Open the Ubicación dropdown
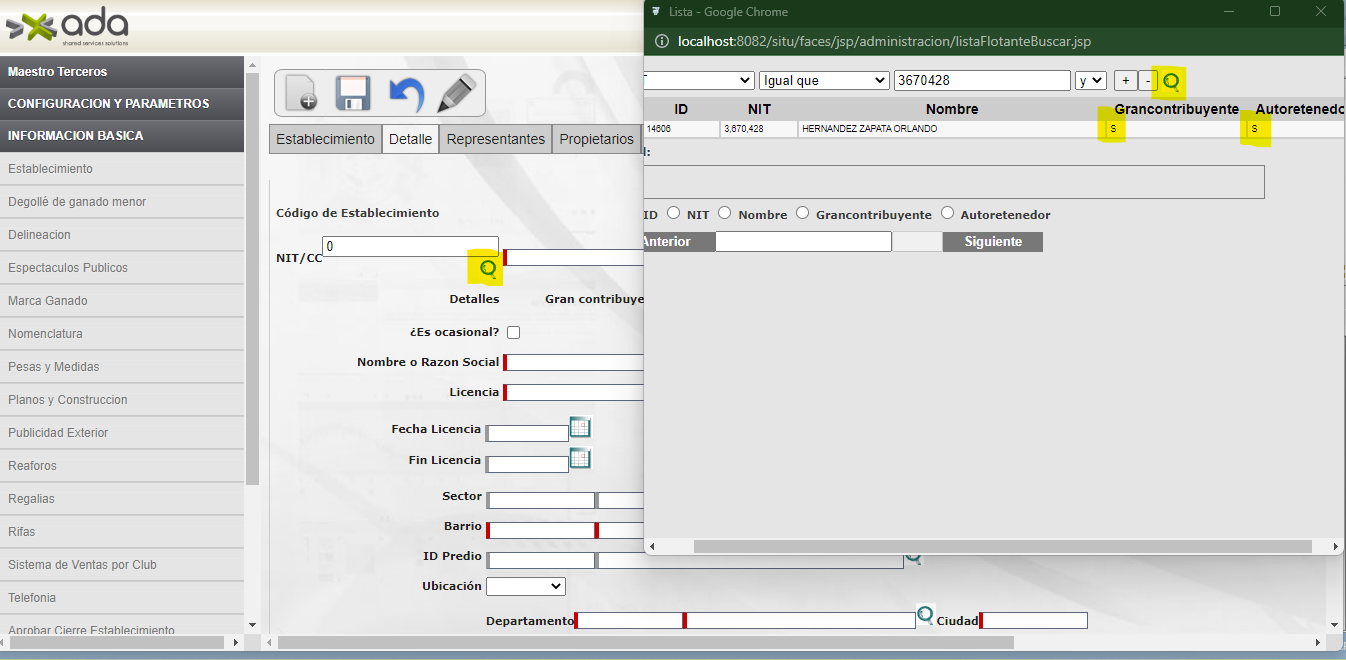1346x660 pixels. [525, 586]
